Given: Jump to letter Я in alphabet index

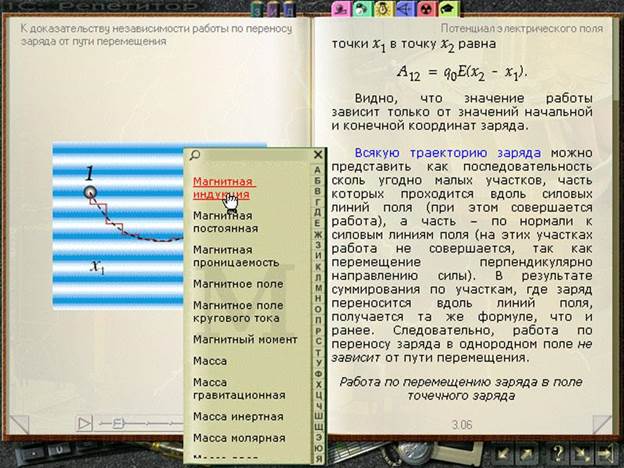Looking at the screenshot, I should click(318, 459).
